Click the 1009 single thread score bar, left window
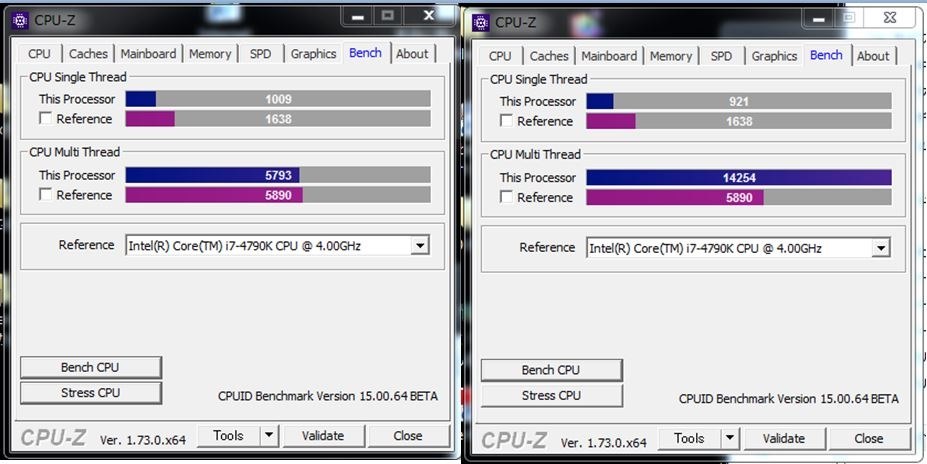Screen dimensions: 927x464 [x=278, y=99]
